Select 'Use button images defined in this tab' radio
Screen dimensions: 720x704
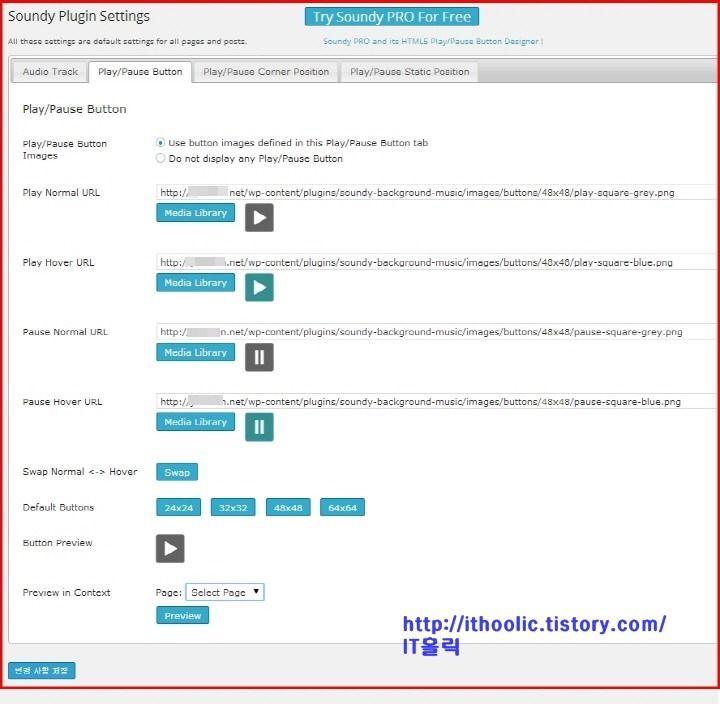click(160, 143)
